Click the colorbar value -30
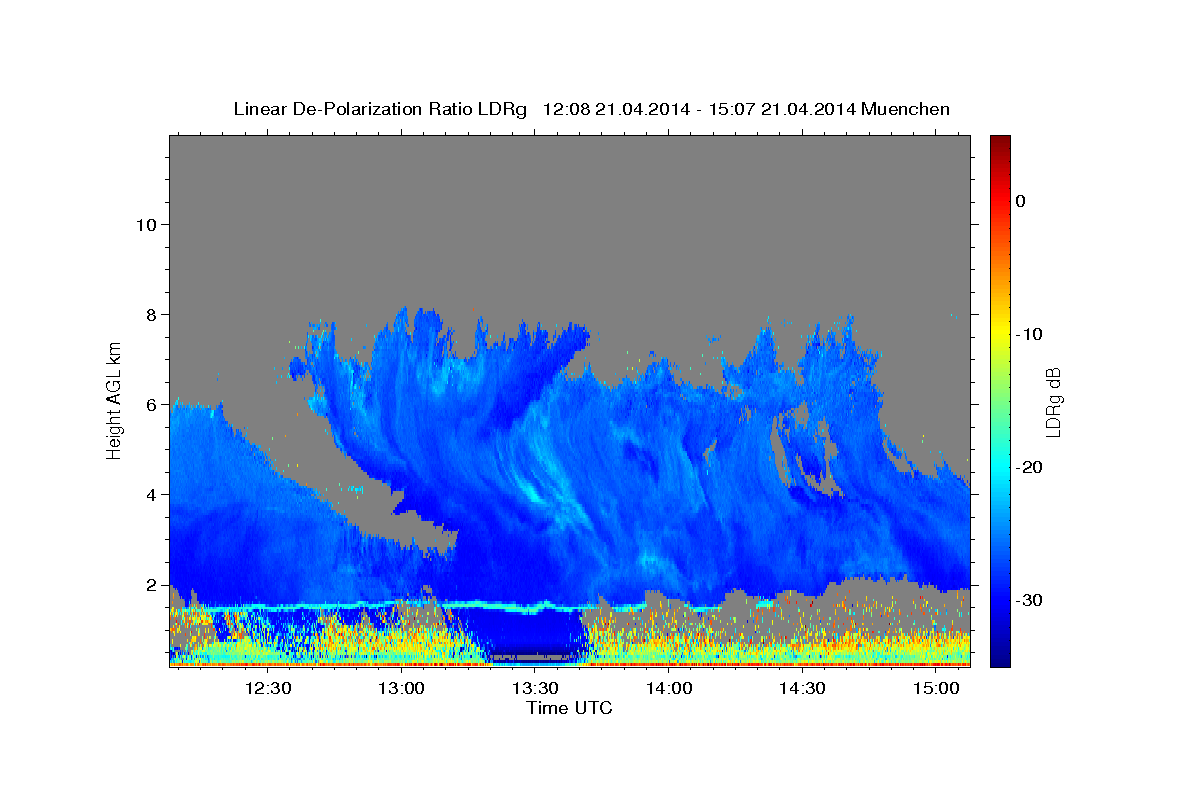The image size is (1200, 800). (x=1029, y=600)
